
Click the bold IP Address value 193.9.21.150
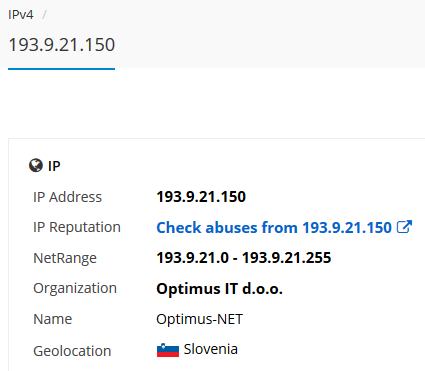point(201,197)
